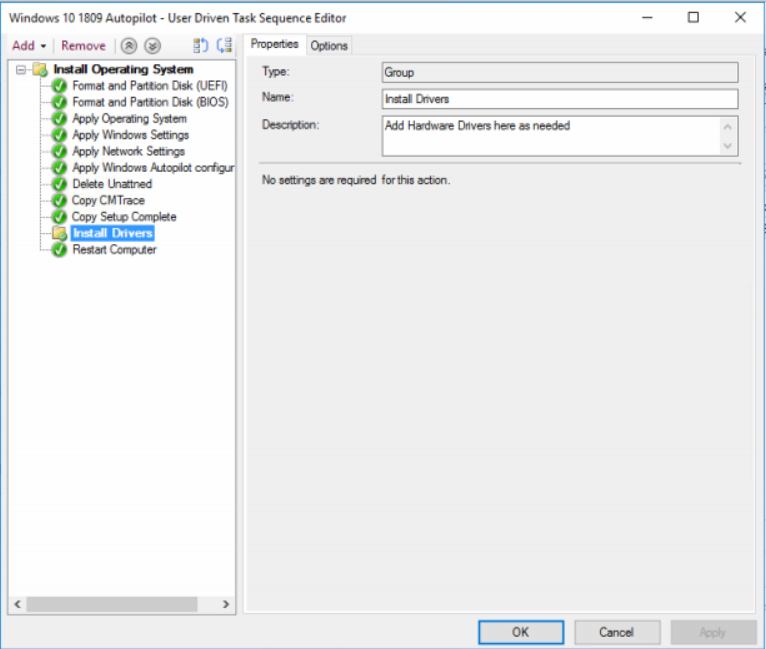Click Description box scroll up arrow
Viewport: 766px width, 649px height.
[728, 127]
